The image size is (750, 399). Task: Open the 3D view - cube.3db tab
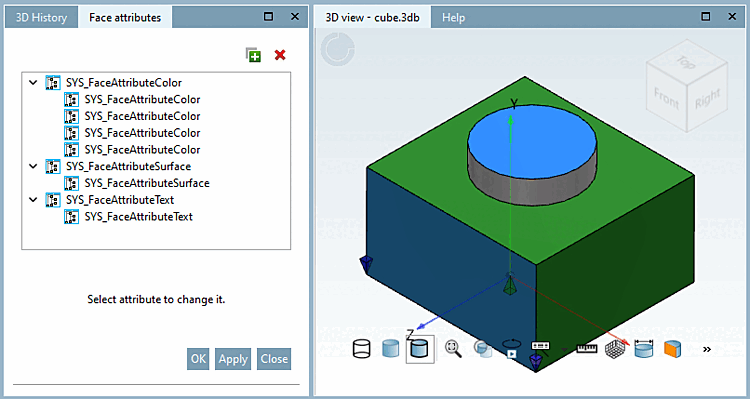click(373, 18)
